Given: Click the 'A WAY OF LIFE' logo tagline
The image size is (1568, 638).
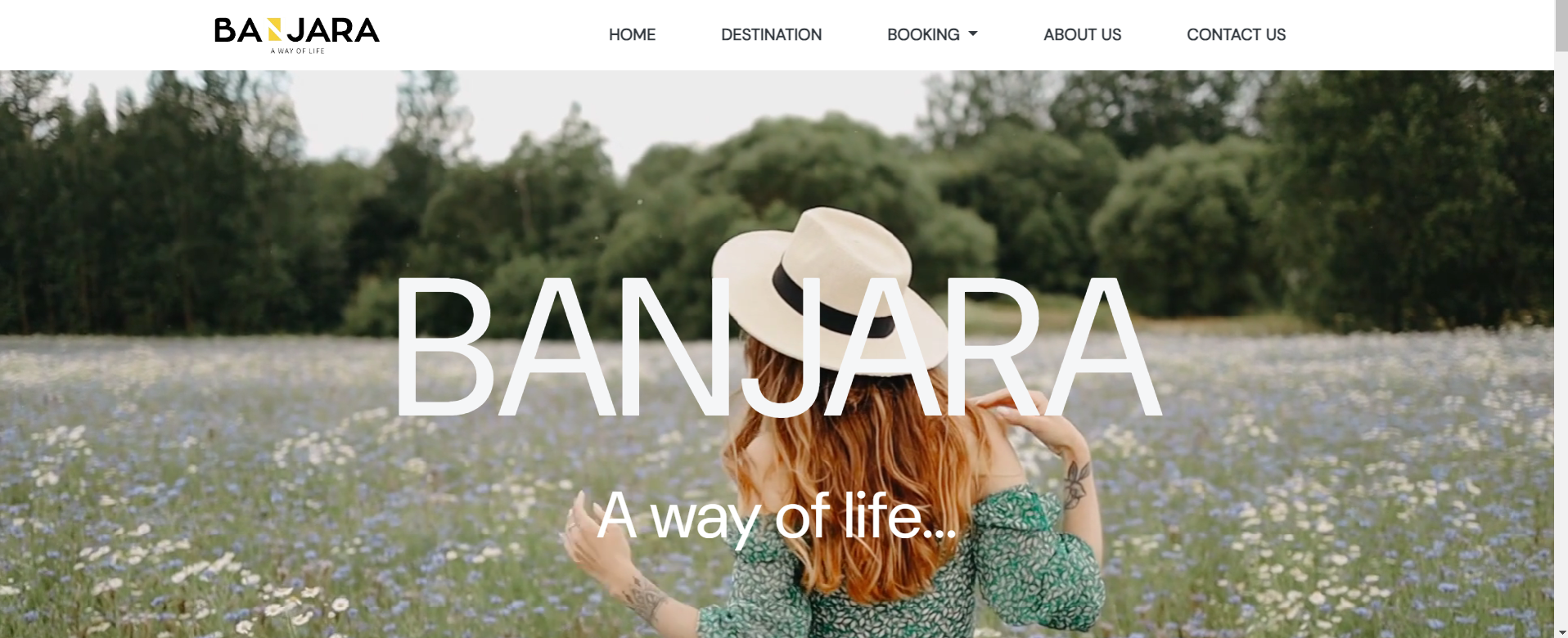Looking at the screenshot, I should click(297, 51).
